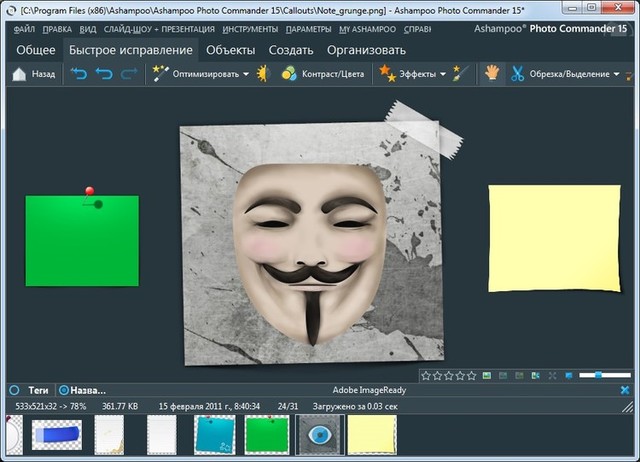Viewport: 640px width, 462px height.
Task: Switch to the Организовать tab
Action: [x=366, y=50]
